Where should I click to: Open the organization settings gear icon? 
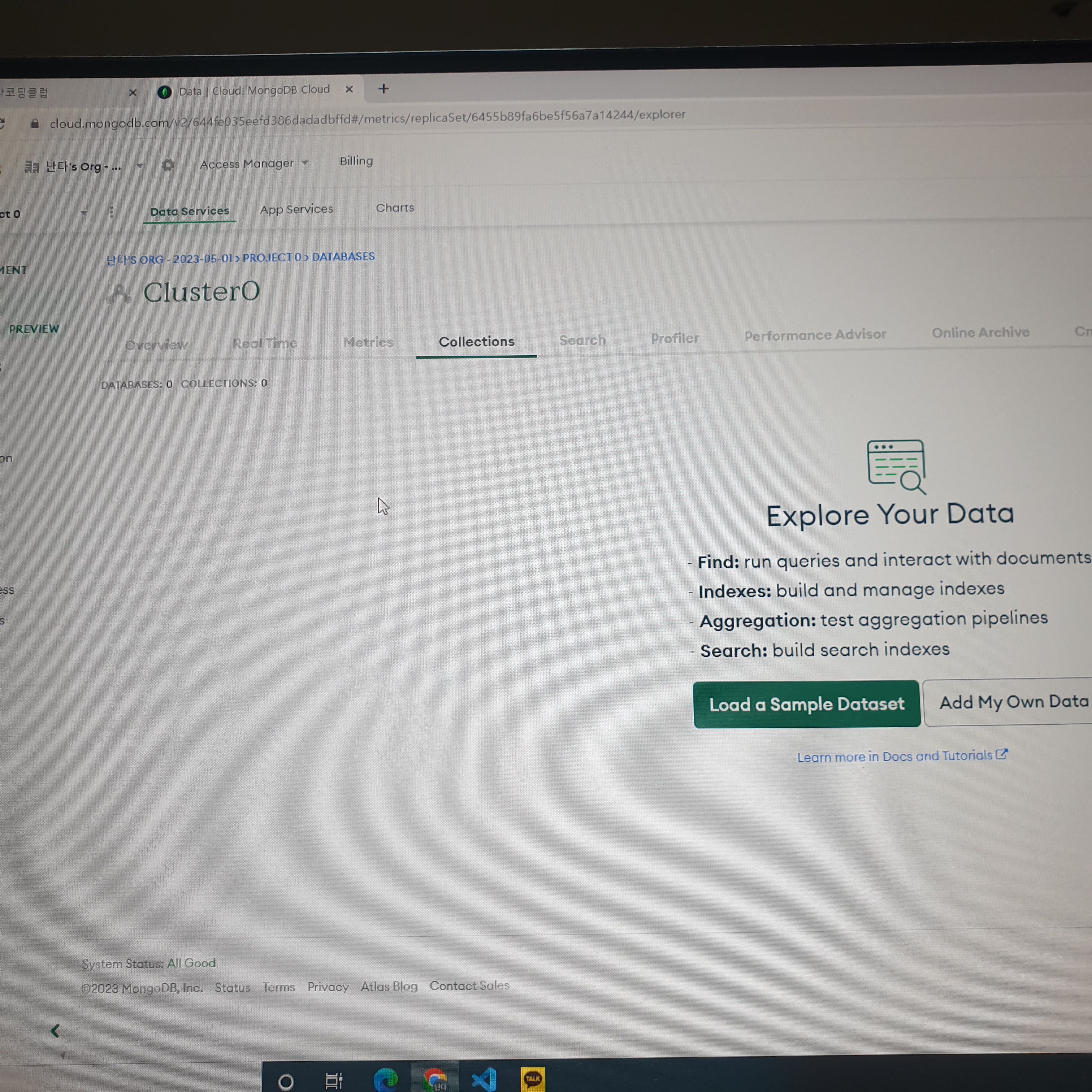[168, 165]
